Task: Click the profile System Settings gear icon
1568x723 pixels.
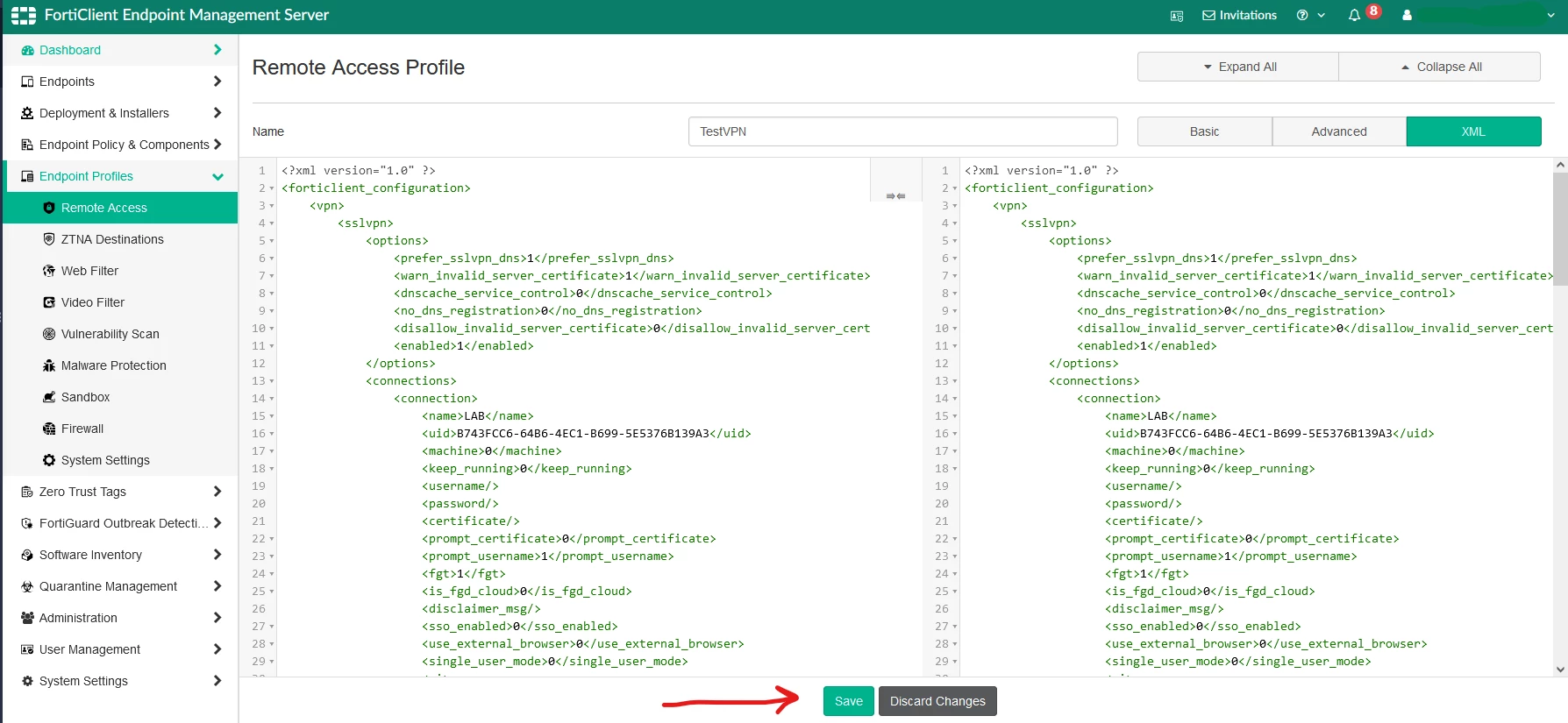Action: (x=49, y=461)
